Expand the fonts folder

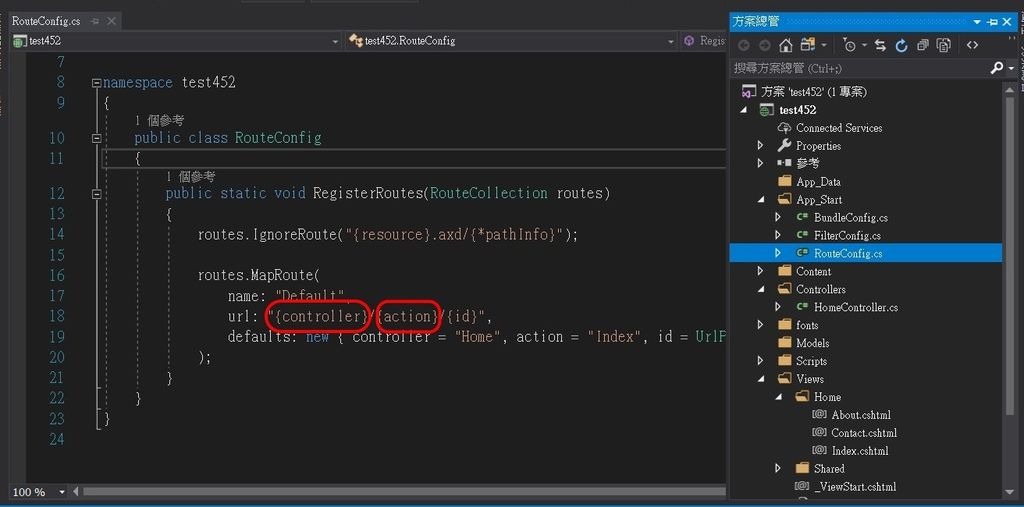[760, 325]
